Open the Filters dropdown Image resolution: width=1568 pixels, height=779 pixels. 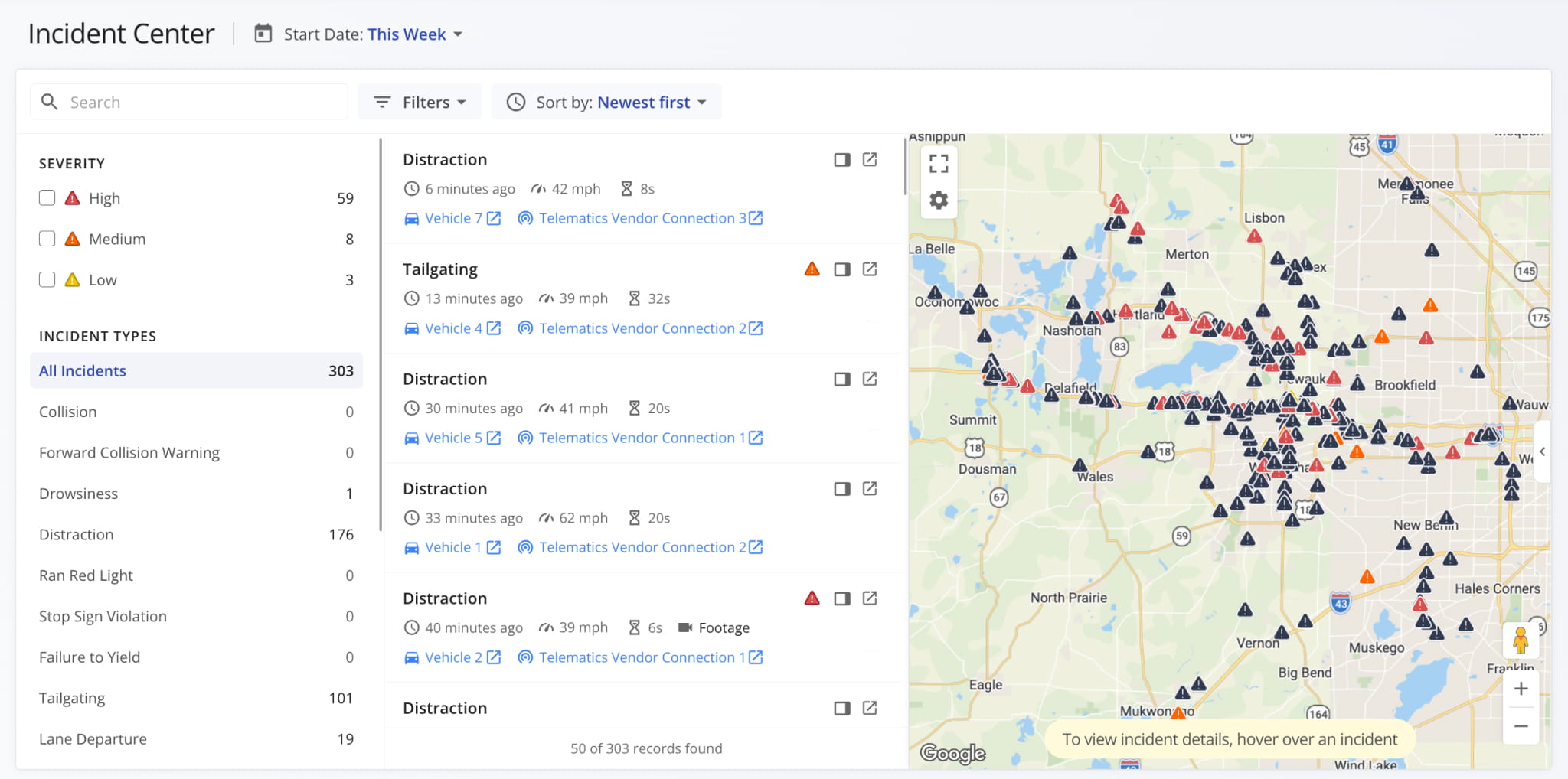(x=419, y=102)
